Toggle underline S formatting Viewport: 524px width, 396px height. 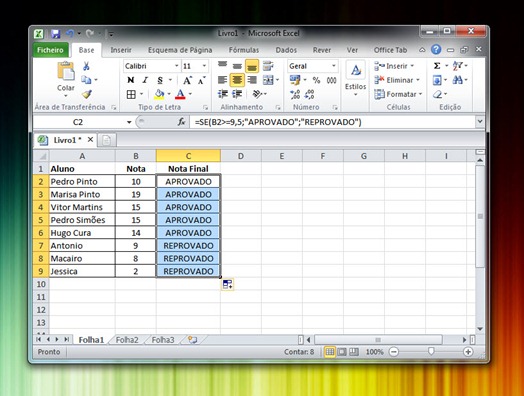click(x=160, y=80)
